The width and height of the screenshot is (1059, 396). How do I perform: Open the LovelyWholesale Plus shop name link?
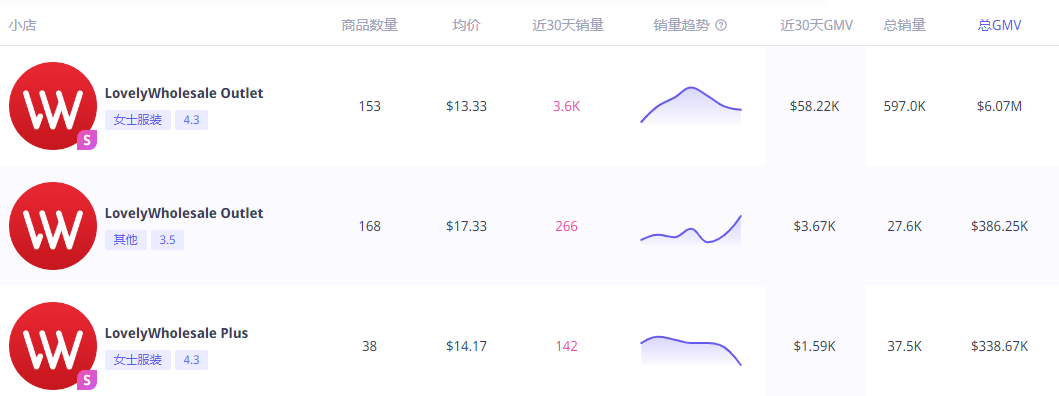click(176, 333)
